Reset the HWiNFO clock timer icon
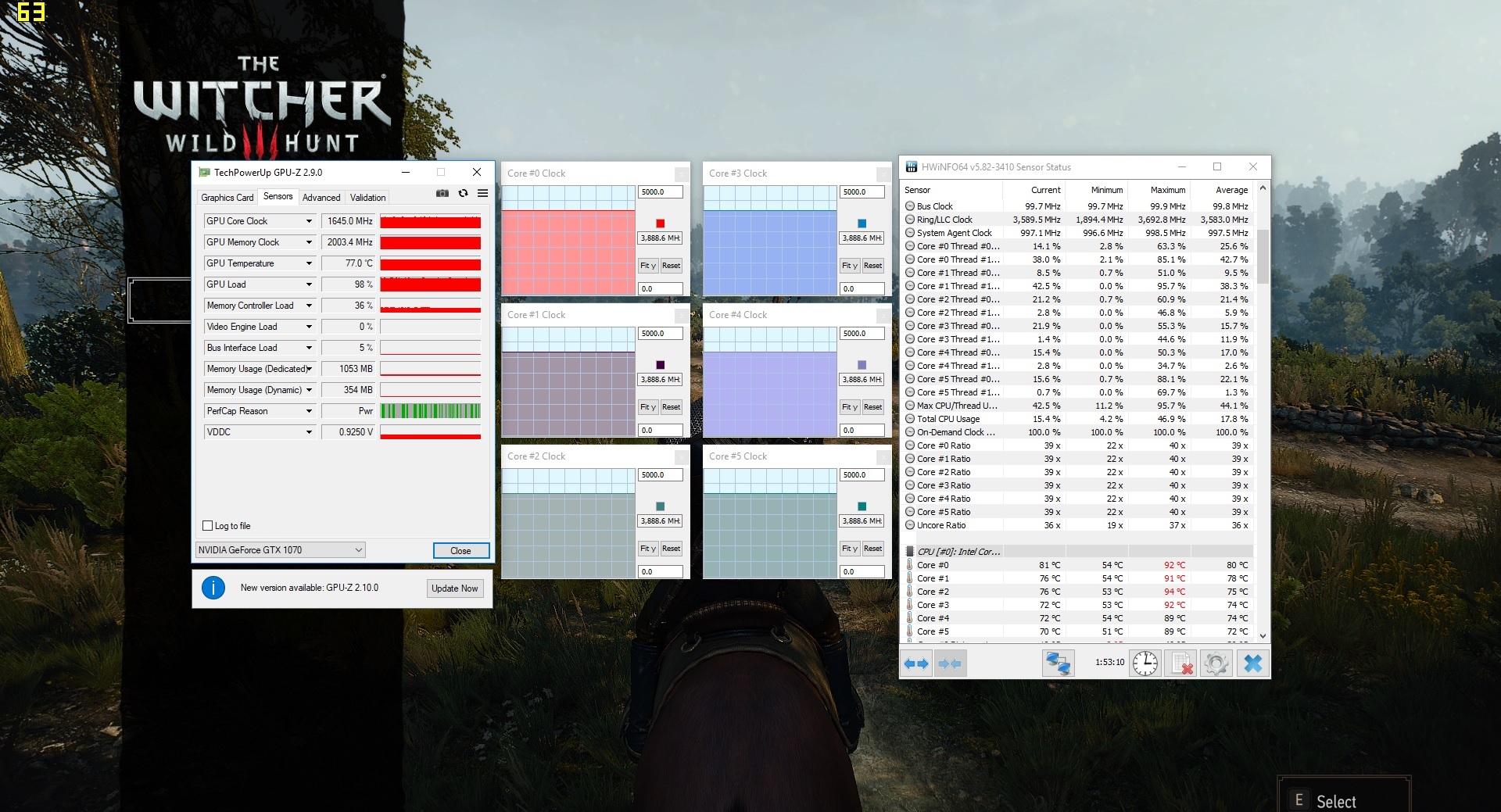This screenshot has width=1501, height=812. (x=1145, y=664)
